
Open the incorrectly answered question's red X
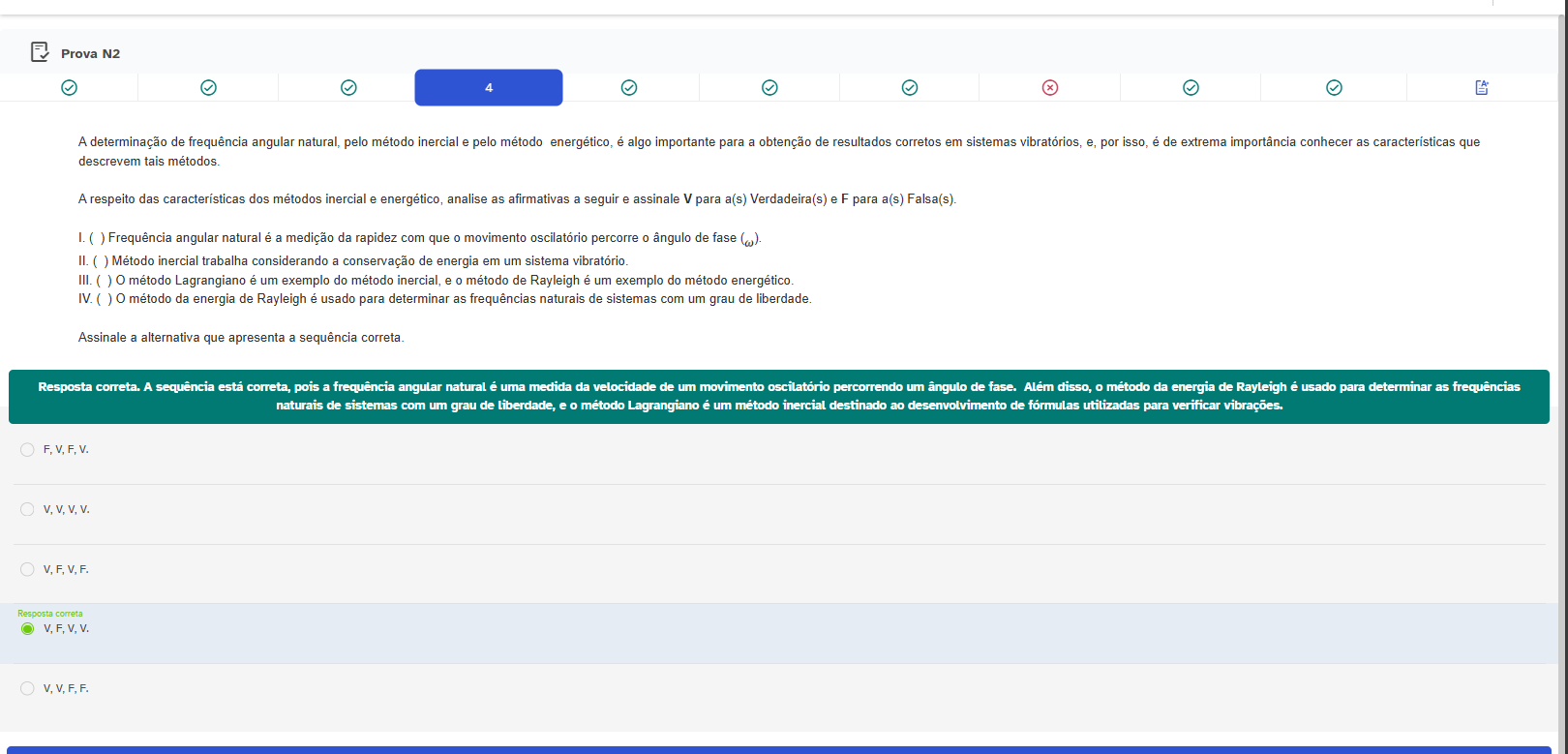(1050, 88)
